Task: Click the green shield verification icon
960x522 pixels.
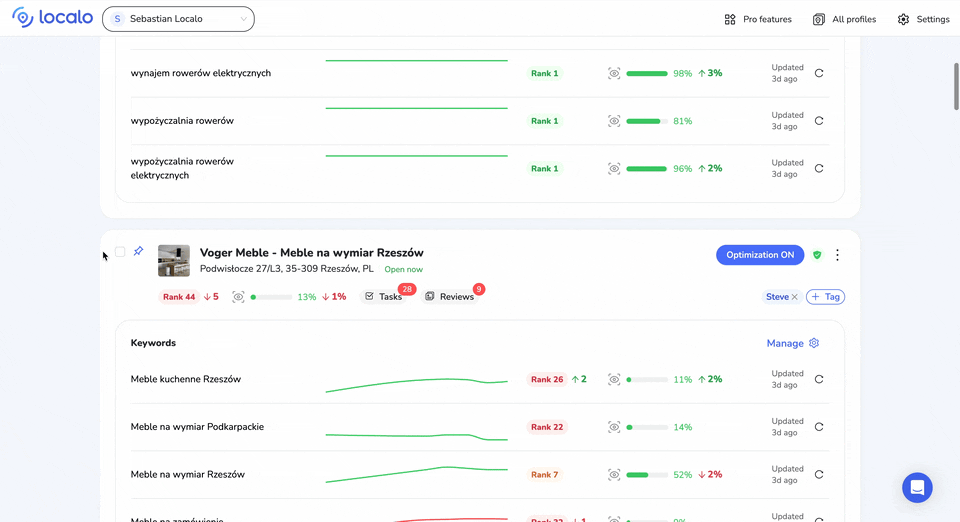Action: tap(817, 255)
